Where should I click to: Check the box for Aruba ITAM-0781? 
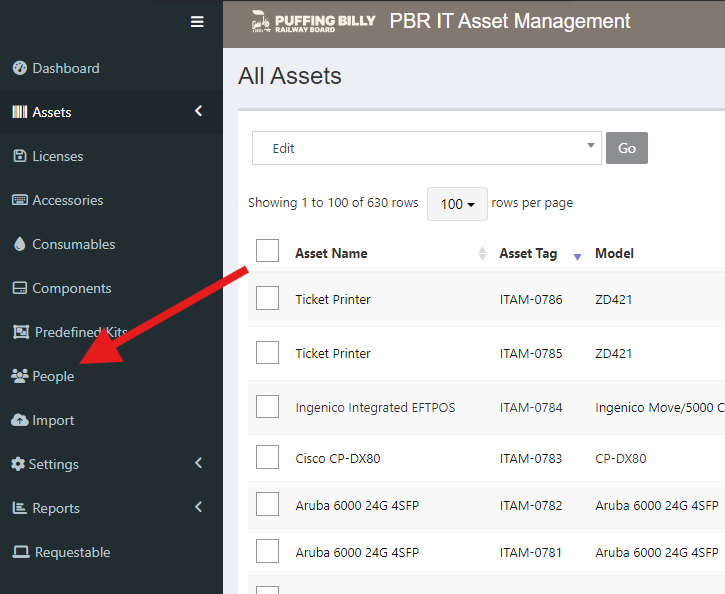pyautogui.click(x=267, y=551)
